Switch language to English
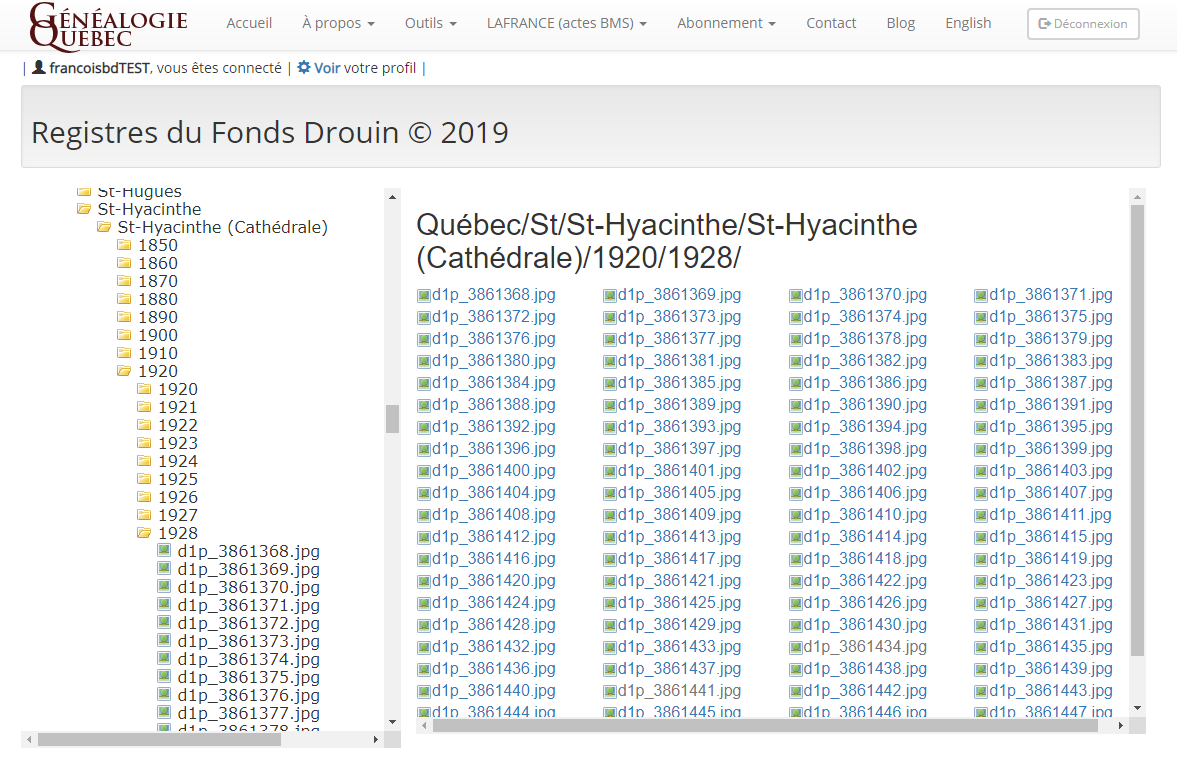This screenshot has width=1177, height=759. tap(968, 23)
